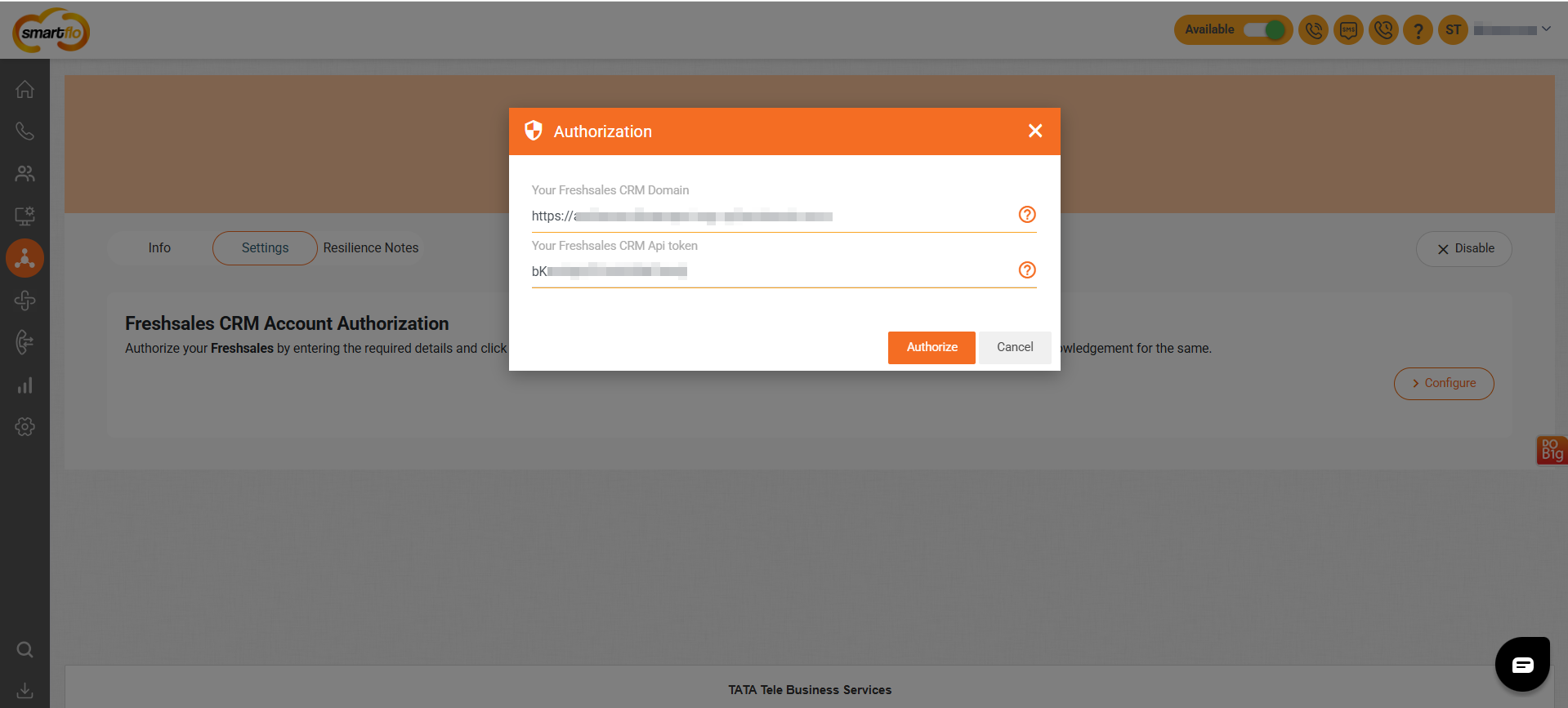Image resolution: width=1568 pixels, height=708 pixels.
Task: Open the Do Big side badge
Action: coord(1552,450)
